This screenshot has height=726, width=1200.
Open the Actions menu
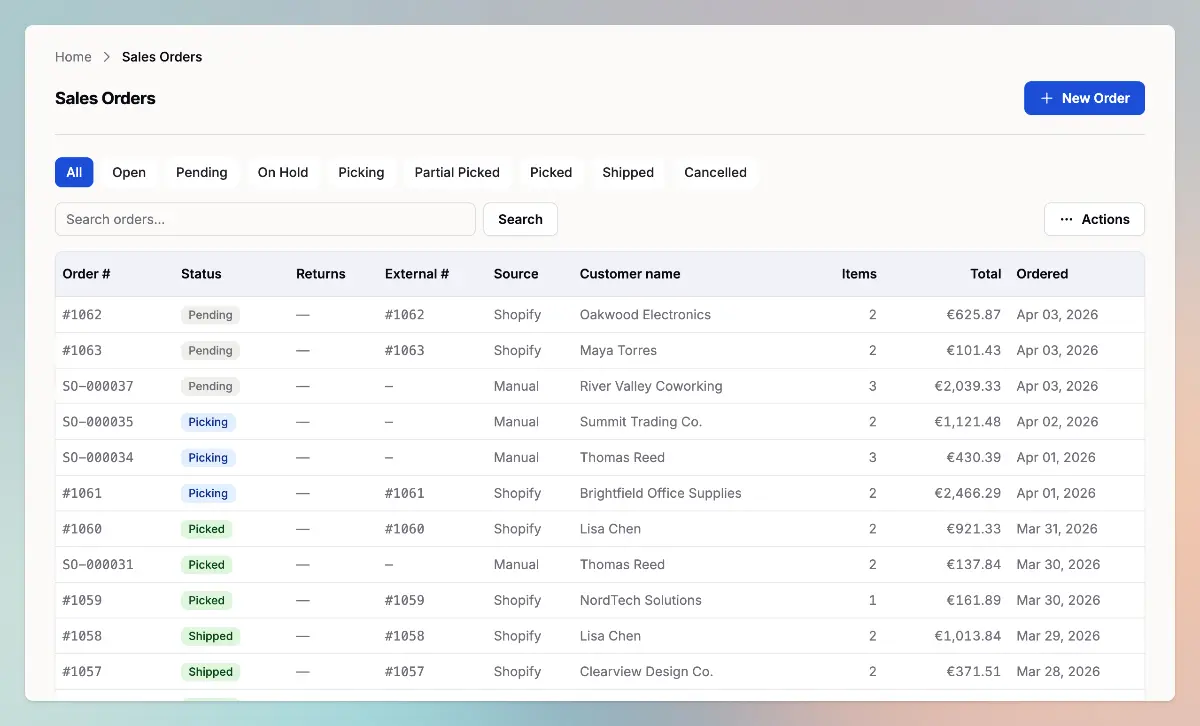[x=1094, y=219]
